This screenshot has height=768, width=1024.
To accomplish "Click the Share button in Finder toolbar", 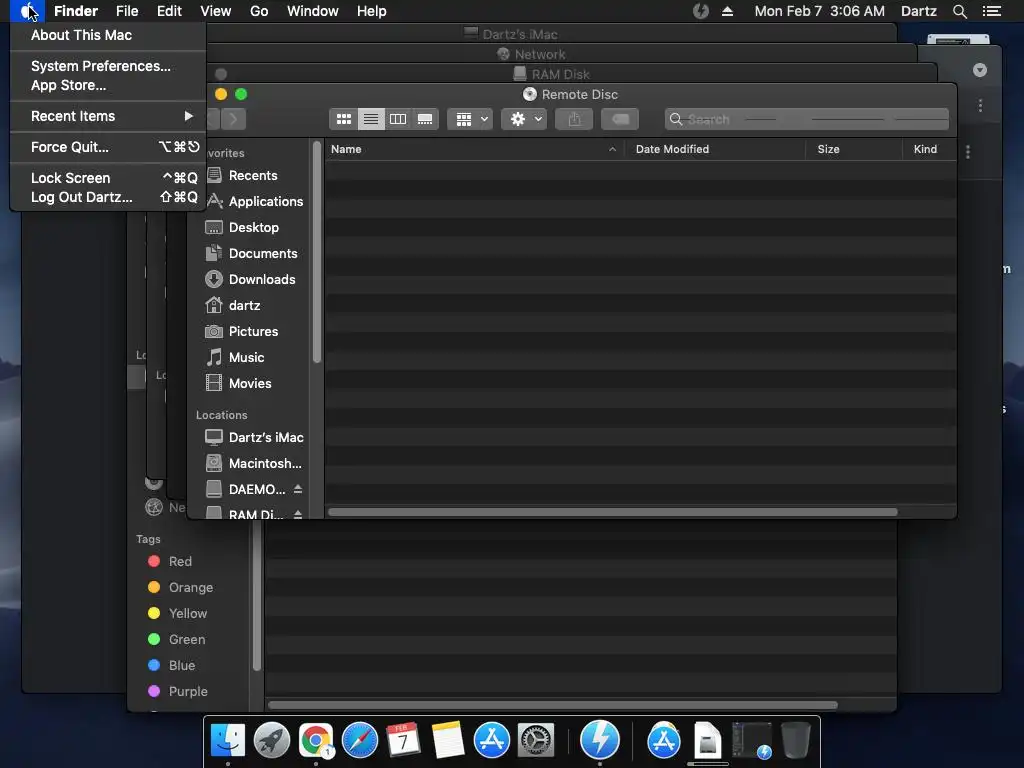I will [x=574, y=119].
